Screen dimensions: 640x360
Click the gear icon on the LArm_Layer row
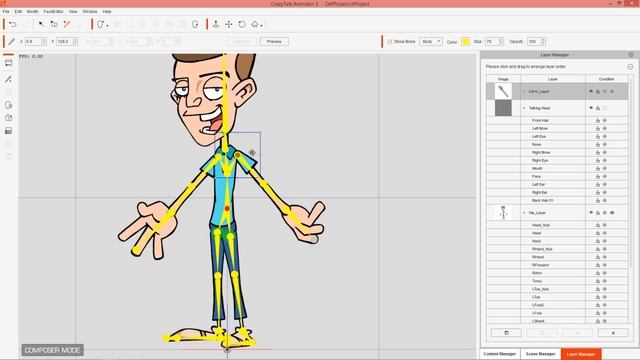point(612,91)
